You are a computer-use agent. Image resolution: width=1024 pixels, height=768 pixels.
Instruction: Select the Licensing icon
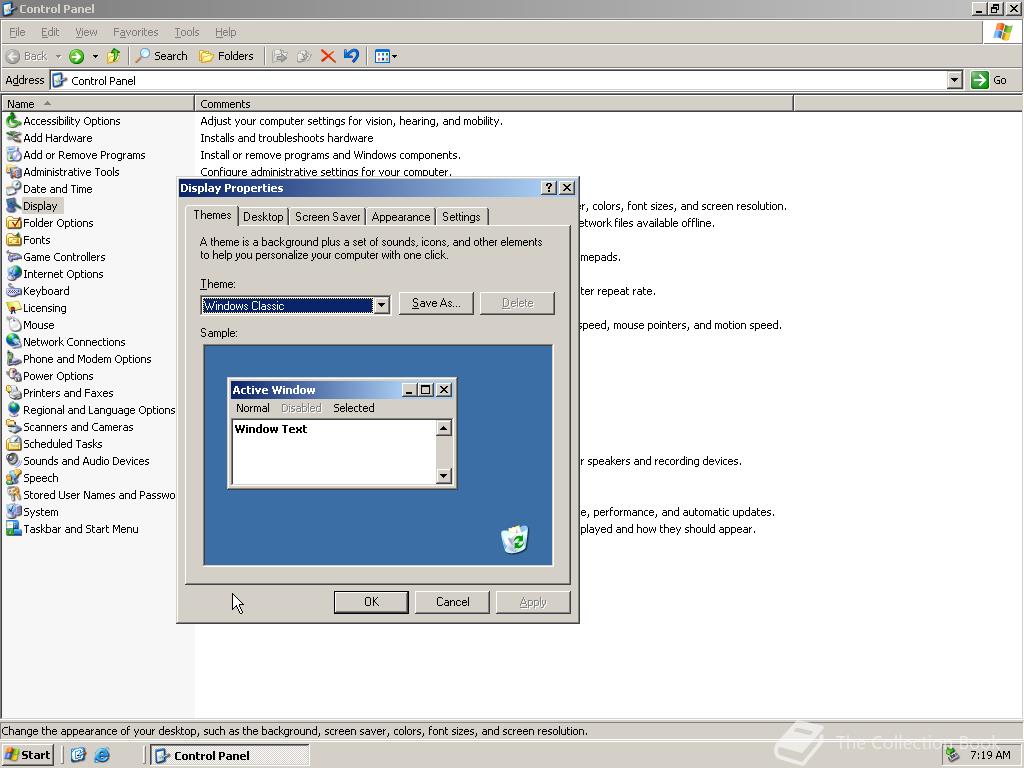pyautogui.click(x=14, y=308)
